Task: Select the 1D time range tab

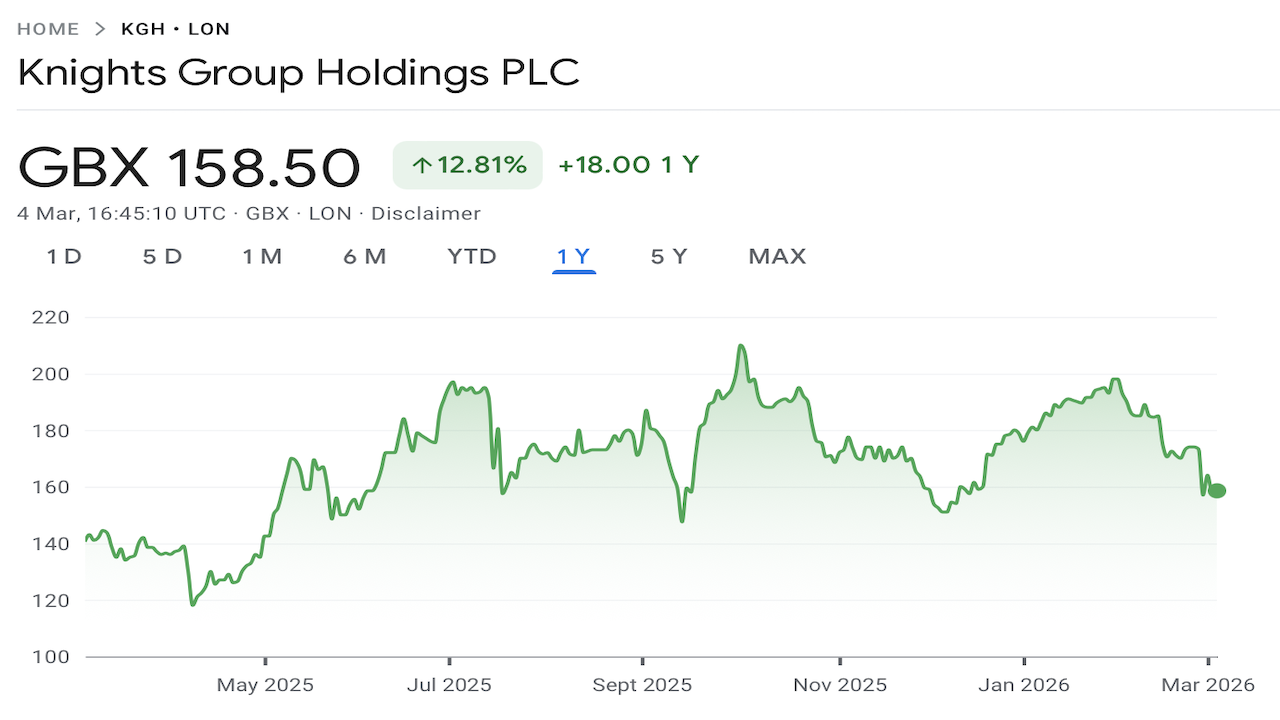Action: click(64, 257)
